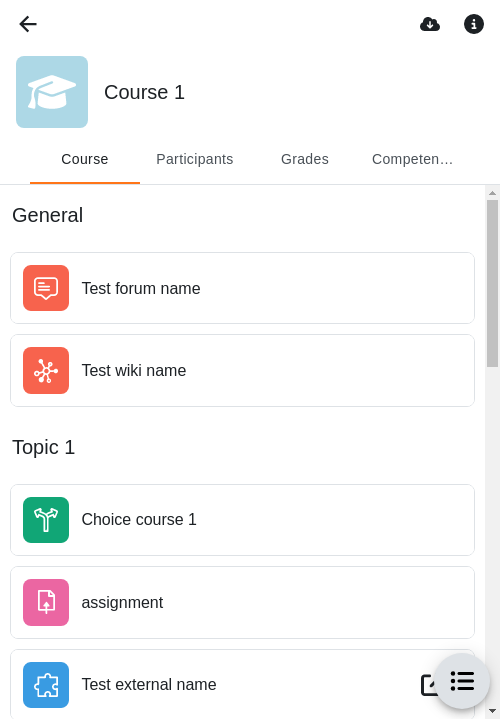Click the blue puzzle piece icon

pyautogui.click(x=46, y=685)
